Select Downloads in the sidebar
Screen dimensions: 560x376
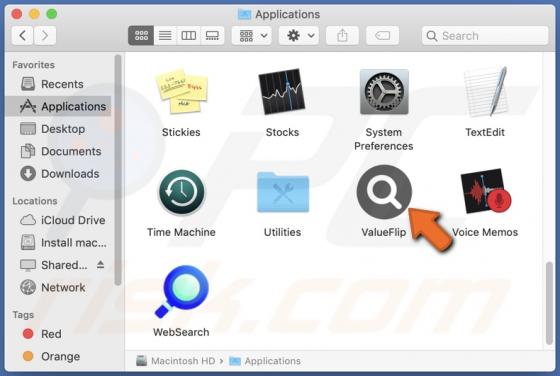point(59,174)
